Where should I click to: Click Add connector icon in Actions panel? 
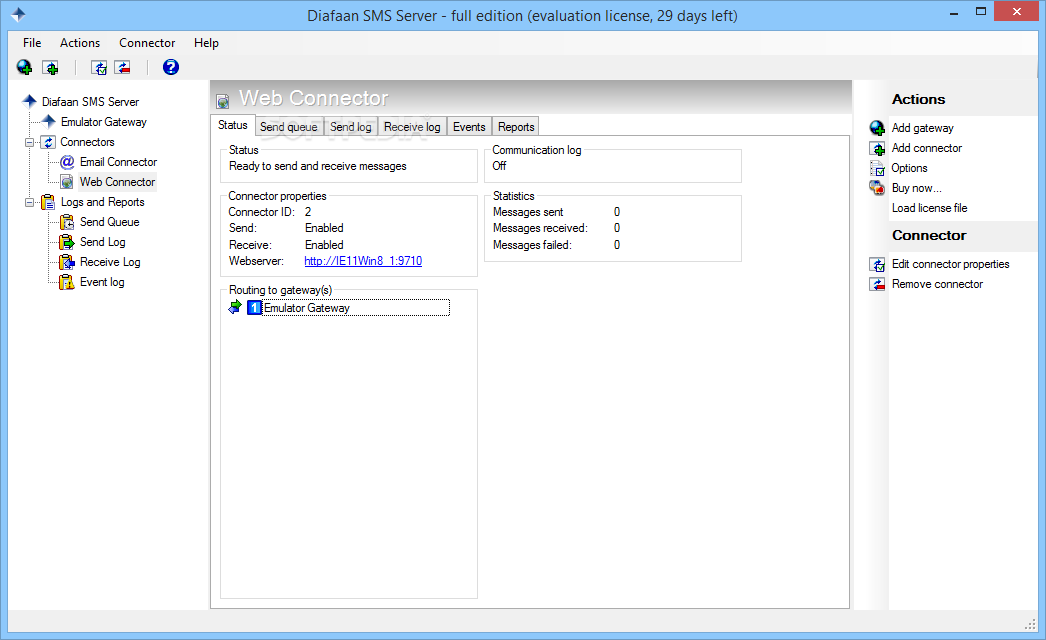click(877, 148)
